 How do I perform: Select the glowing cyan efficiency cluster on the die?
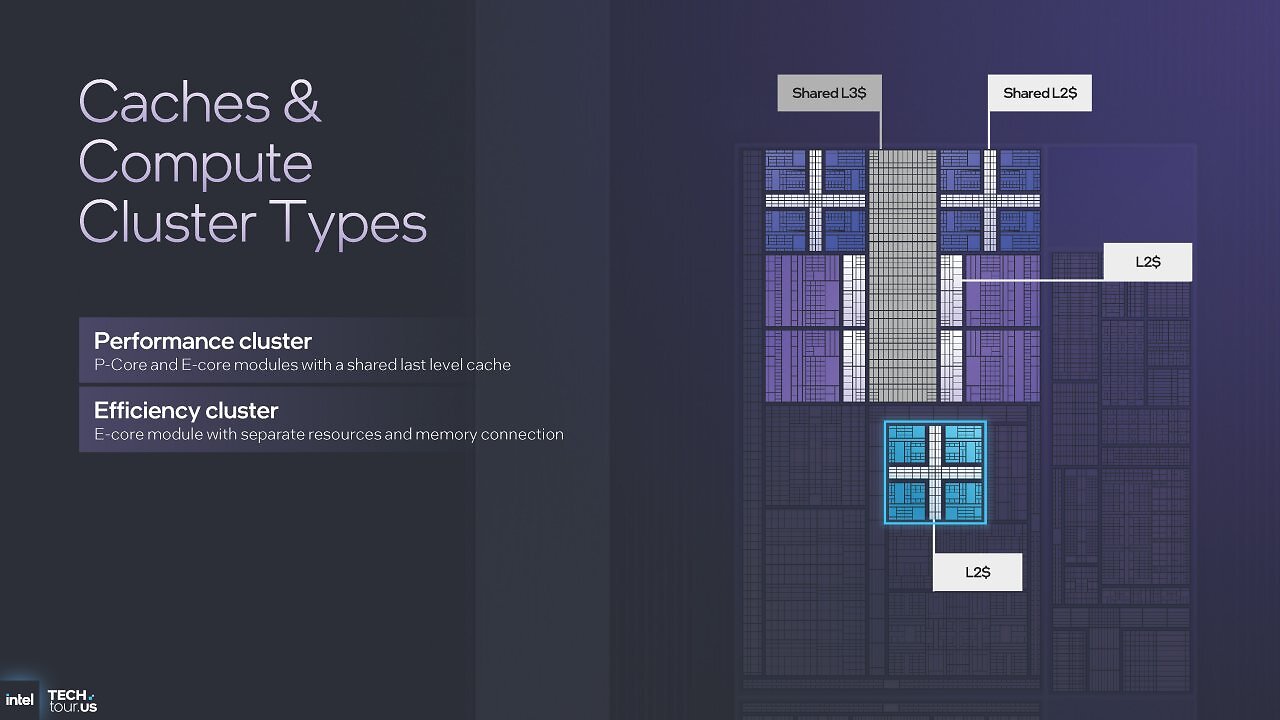(x=935, y=472)
